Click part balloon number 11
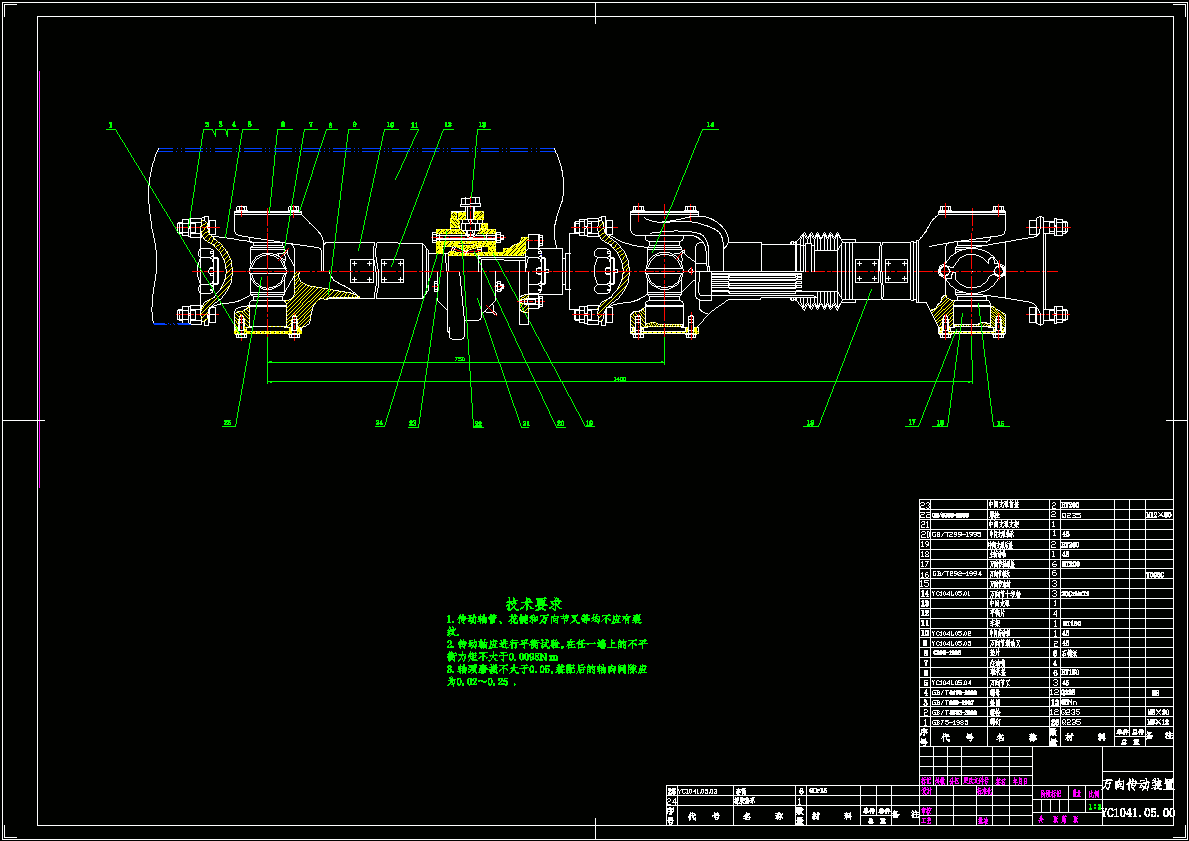This screenshot has width=1189, height=841. pyautogui.click(x=414, y=124)
